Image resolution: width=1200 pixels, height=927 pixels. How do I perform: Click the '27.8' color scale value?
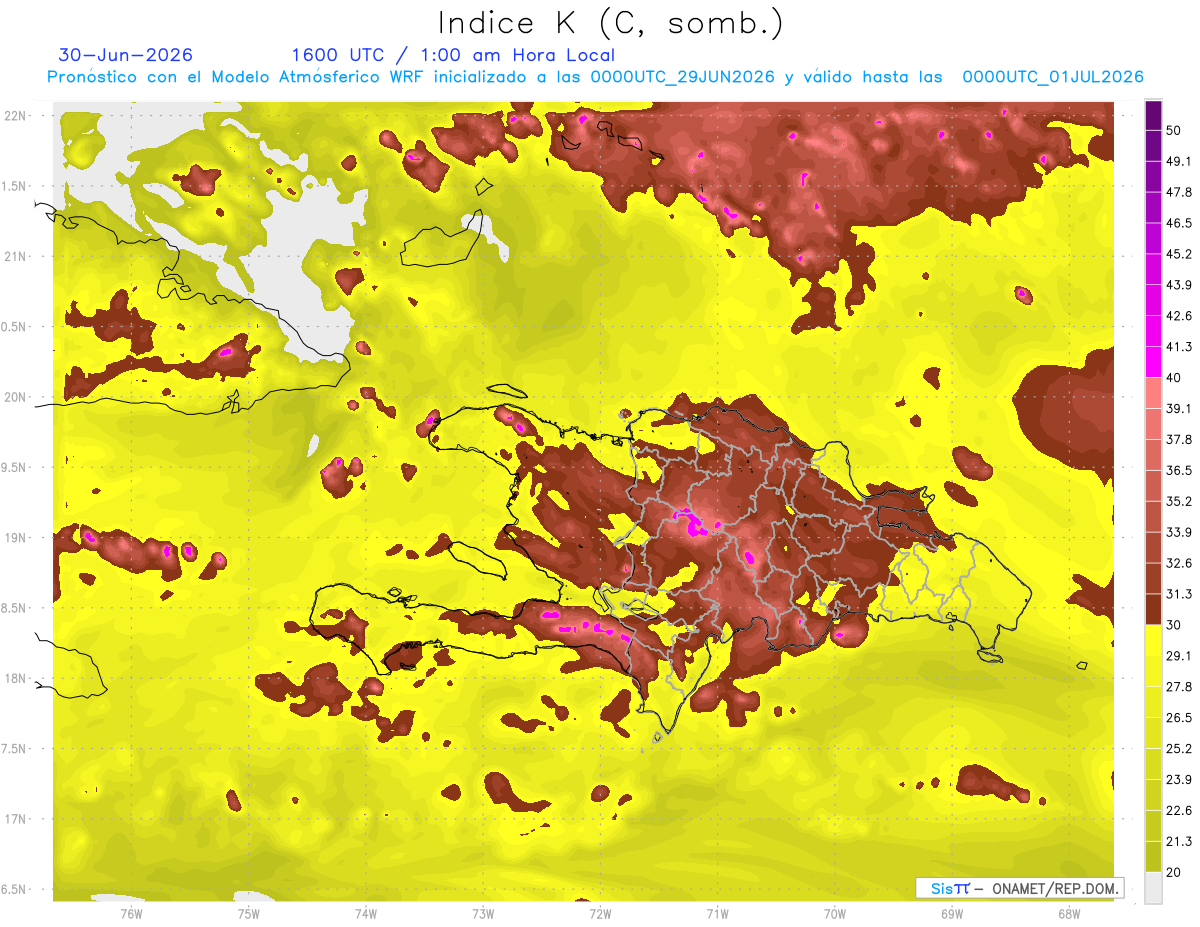(x=1179, y=687)
